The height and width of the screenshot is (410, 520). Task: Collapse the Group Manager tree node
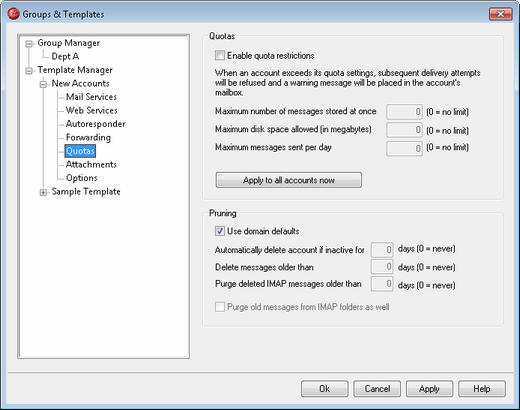29,44
